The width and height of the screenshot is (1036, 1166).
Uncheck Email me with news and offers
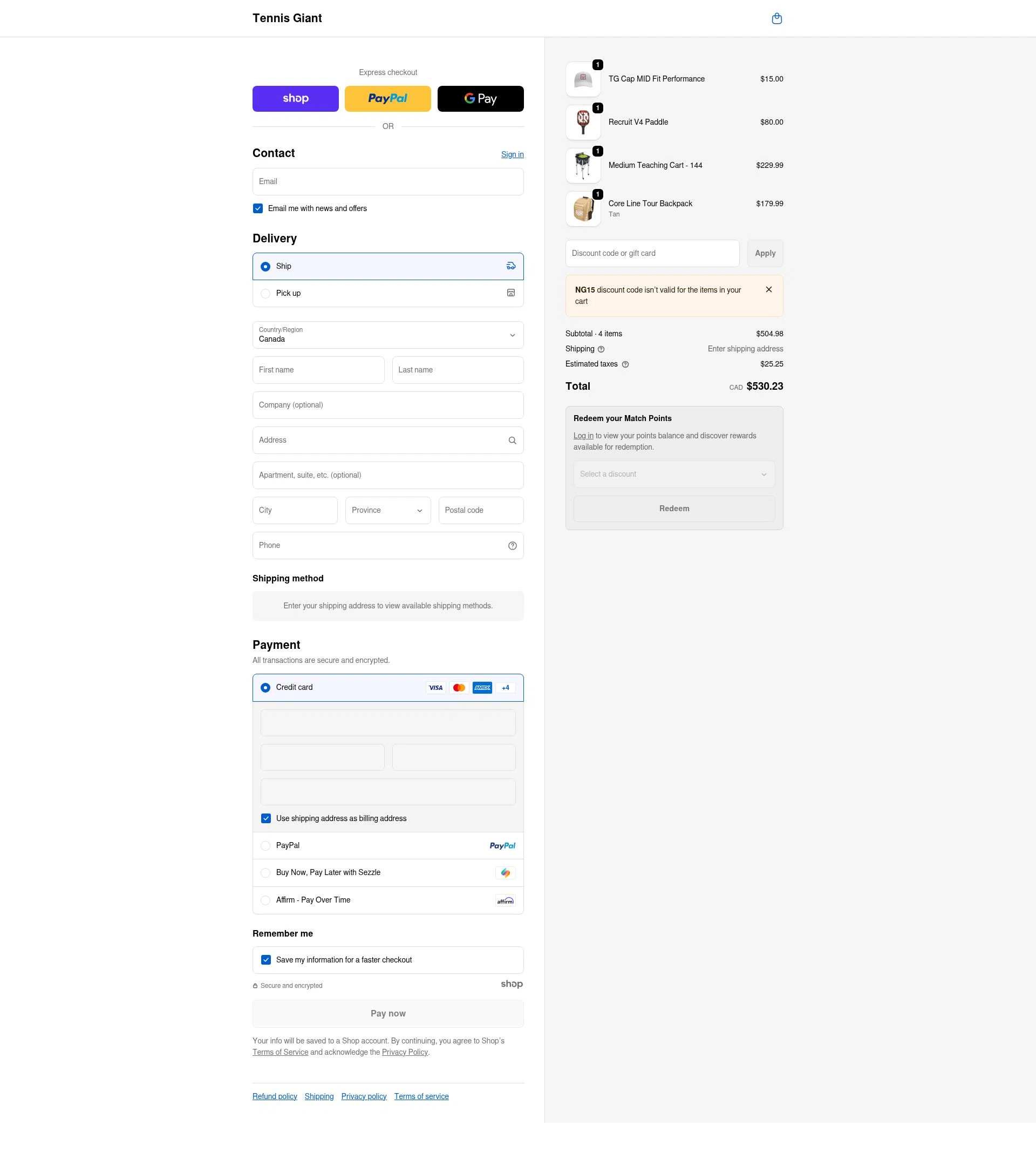258,208
